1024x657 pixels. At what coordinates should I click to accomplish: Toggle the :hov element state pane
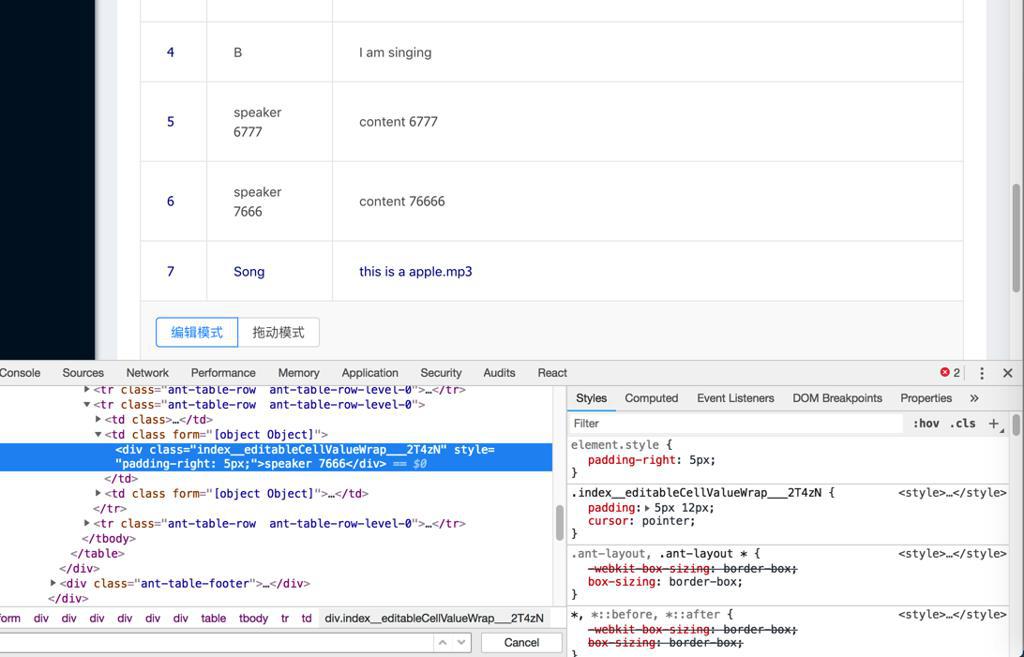coord(926,424)
